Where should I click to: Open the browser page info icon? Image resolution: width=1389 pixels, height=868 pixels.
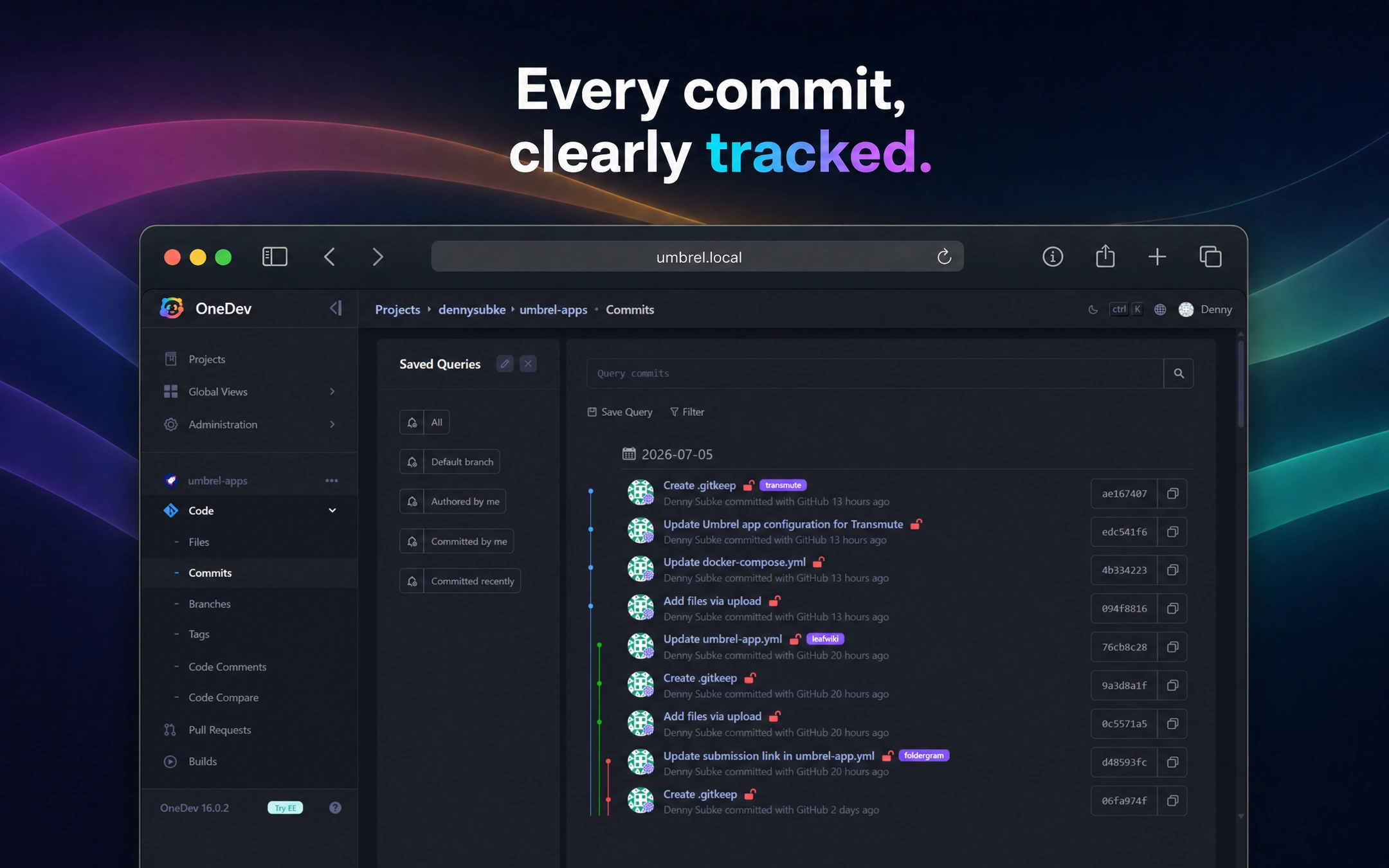pyautogui.click(x=1052, y=257)
